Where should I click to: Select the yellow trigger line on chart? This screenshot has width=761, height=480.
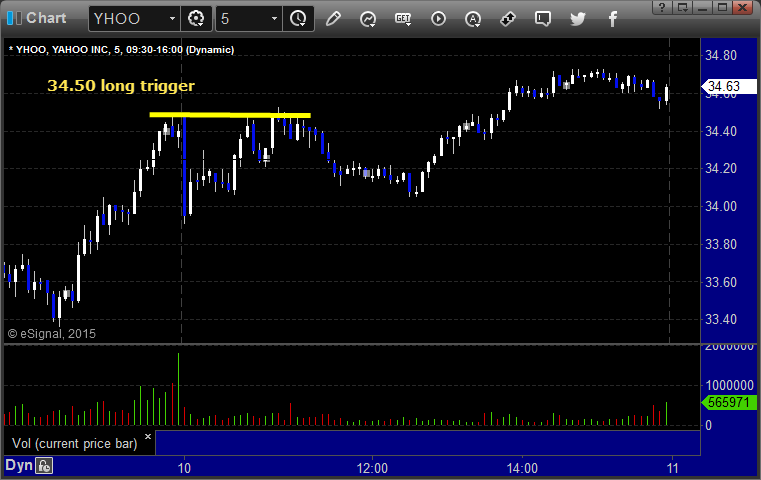230,115
